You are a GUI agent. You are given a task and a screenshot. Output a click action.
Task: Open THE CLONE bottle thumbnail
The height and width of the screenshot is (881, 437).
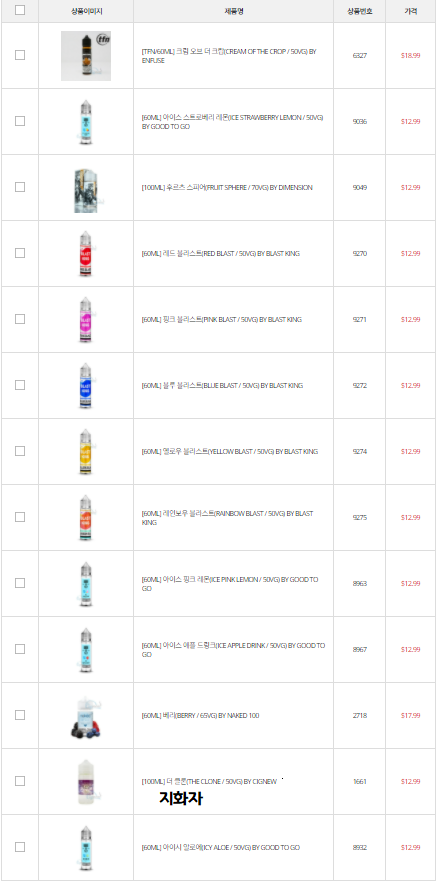[x=86, y=782]
